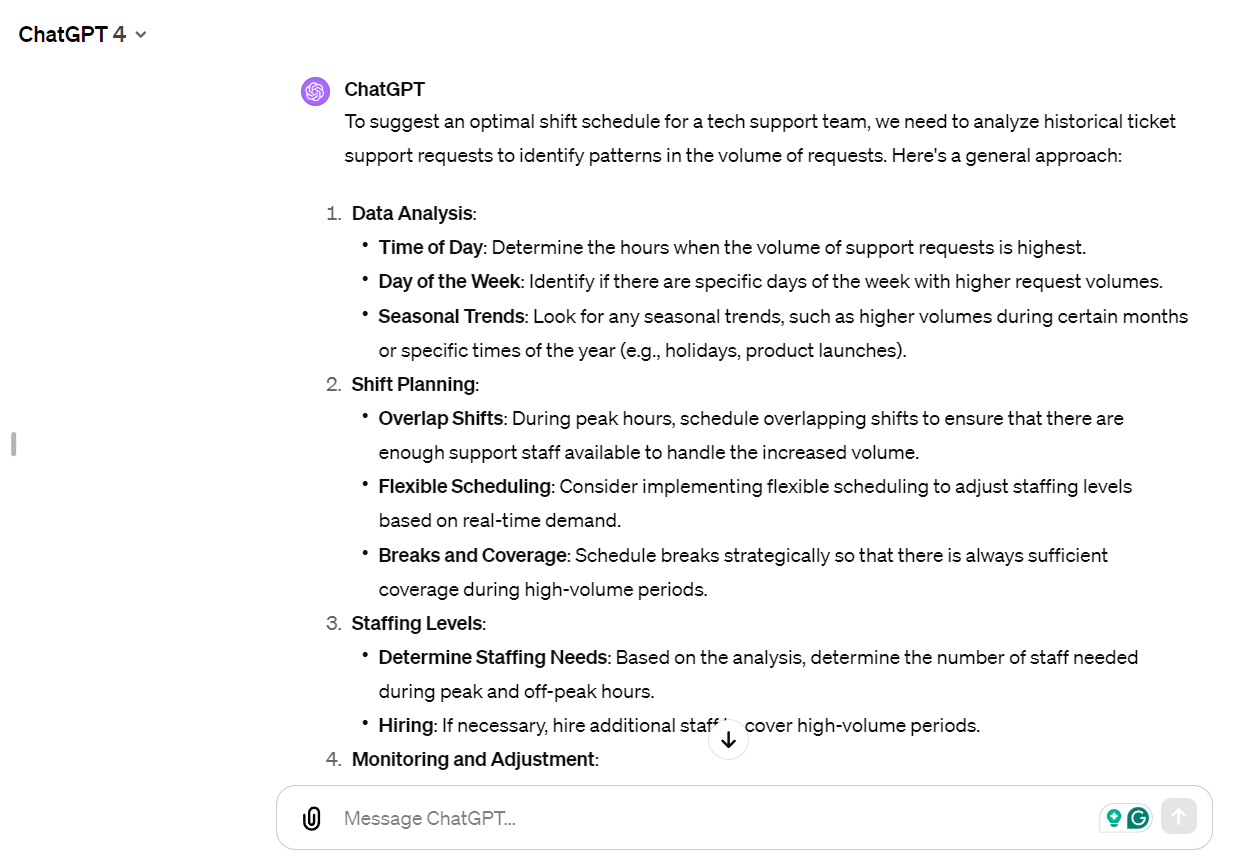Open the sidebar using the left-edge handle
Screen dimensions: 1249x861
13,443
